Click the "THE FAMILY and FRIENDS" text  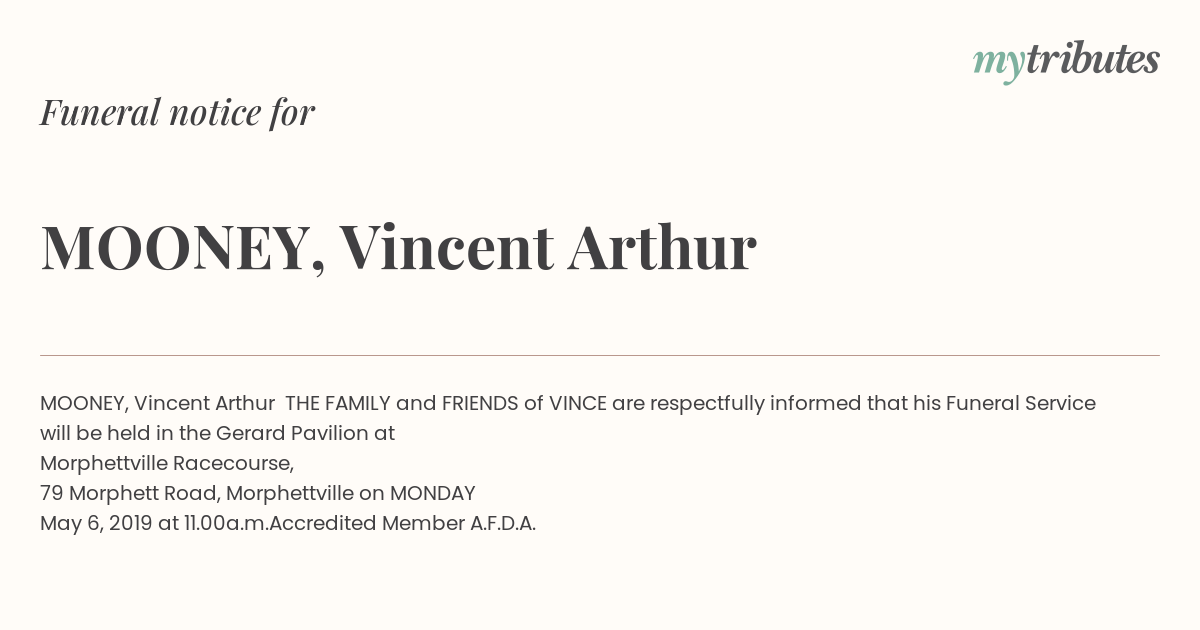402,404
